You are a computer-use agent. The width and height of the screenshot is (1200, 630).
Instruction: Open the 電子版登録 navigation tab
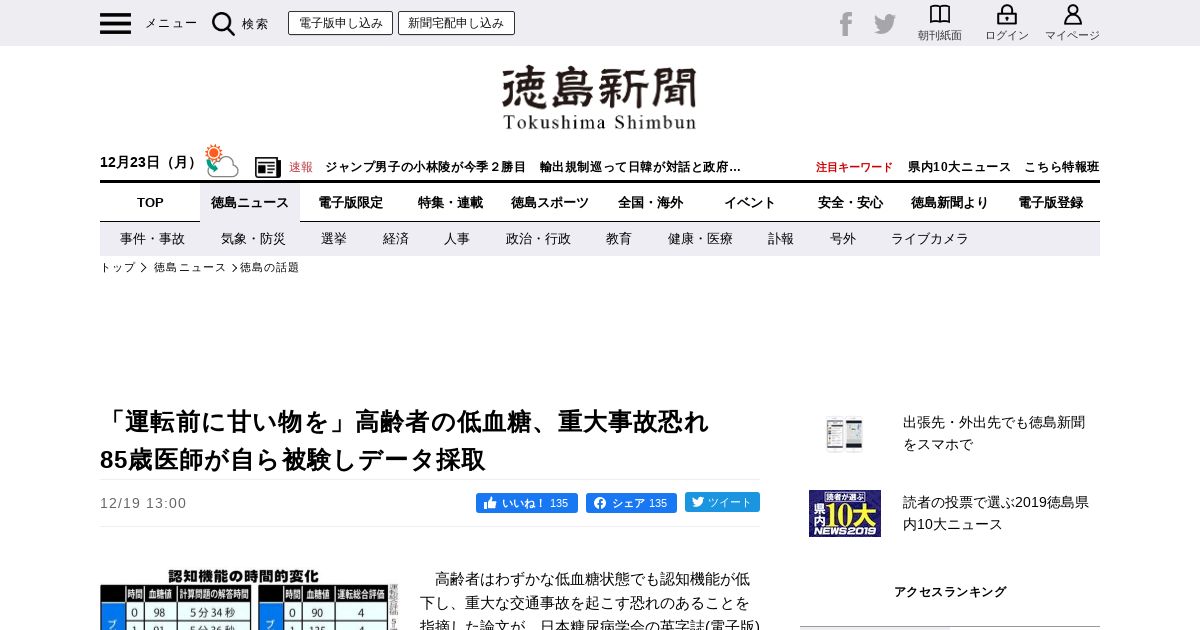pyautogui.click(x=1050, y=202)
